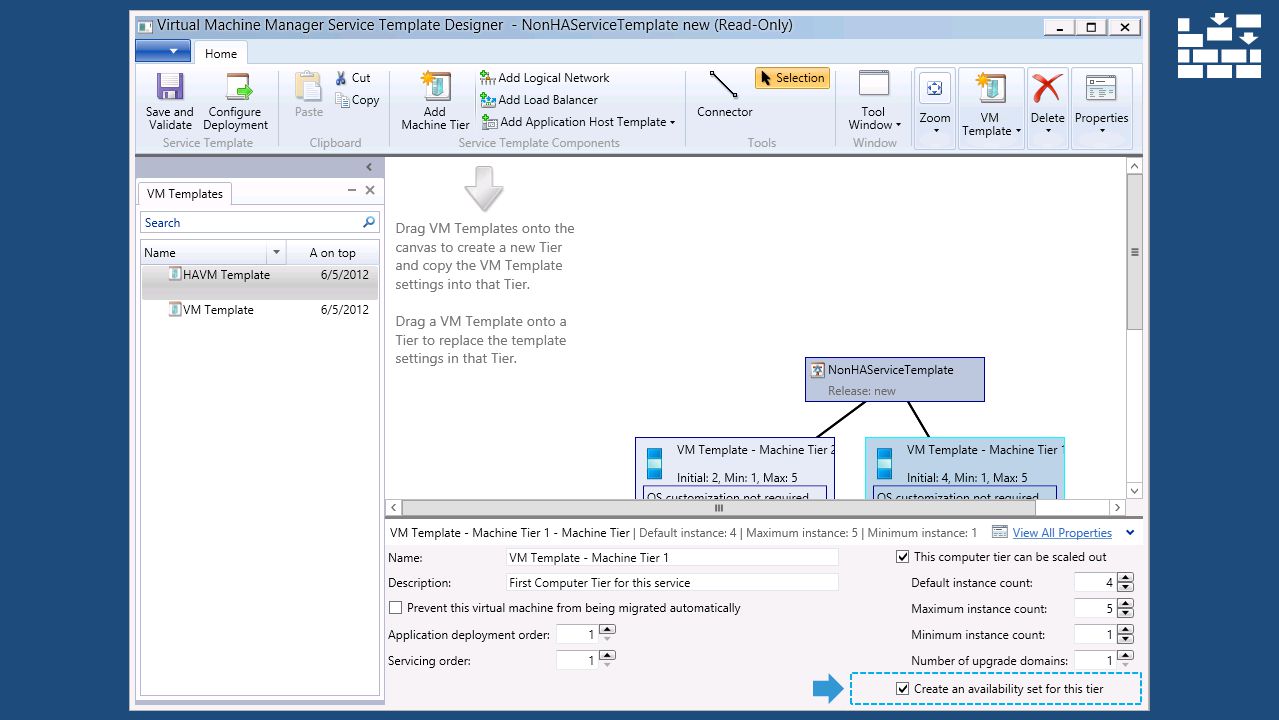Viewport: 1279px width, 720px height.
Task: Open the Zoom dropdown
Action: tap(935, 109)
